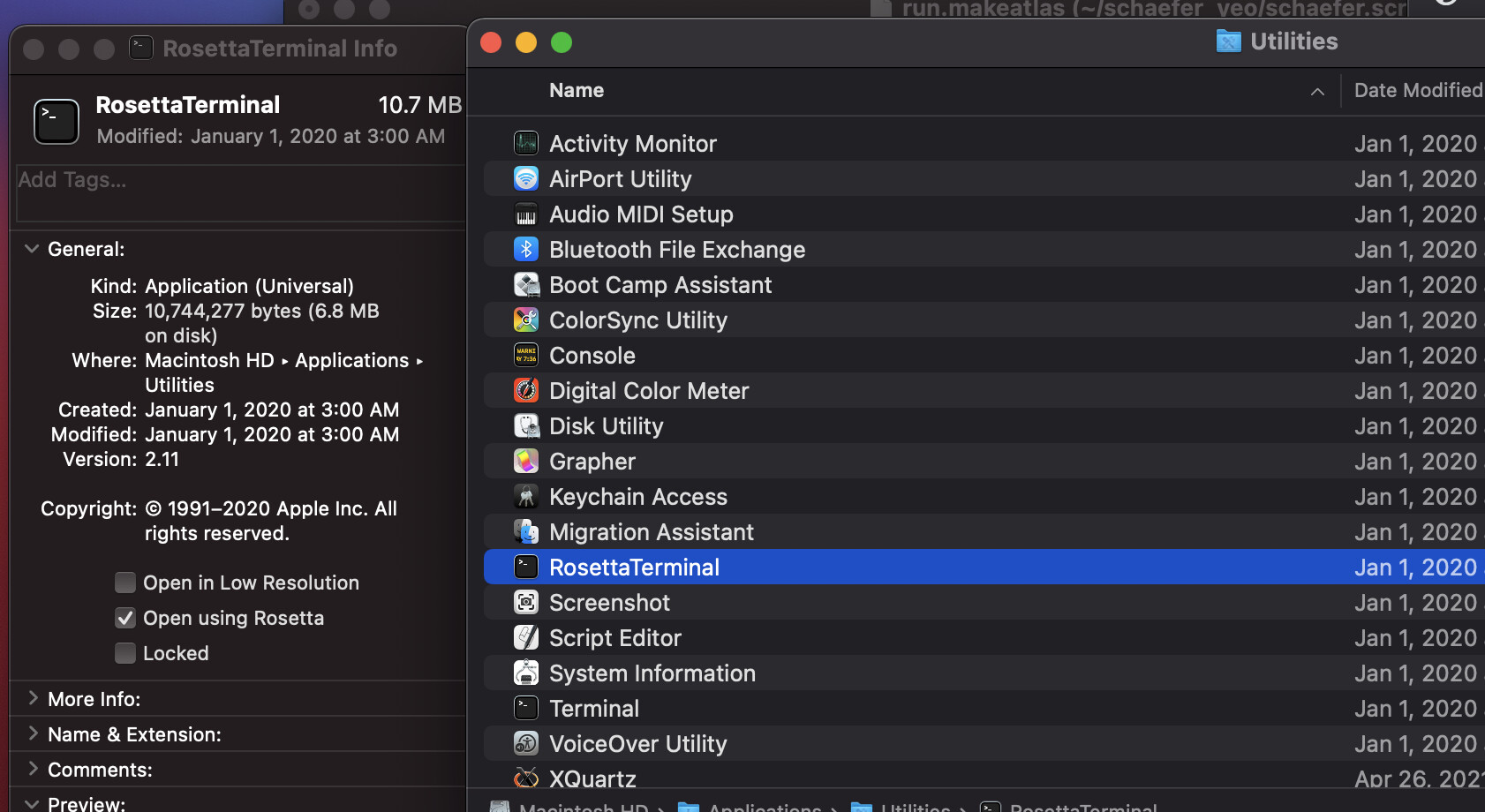Select Console in the Utilities list
The width and height of the screenshot is (1485, 812).
(592, 355)
